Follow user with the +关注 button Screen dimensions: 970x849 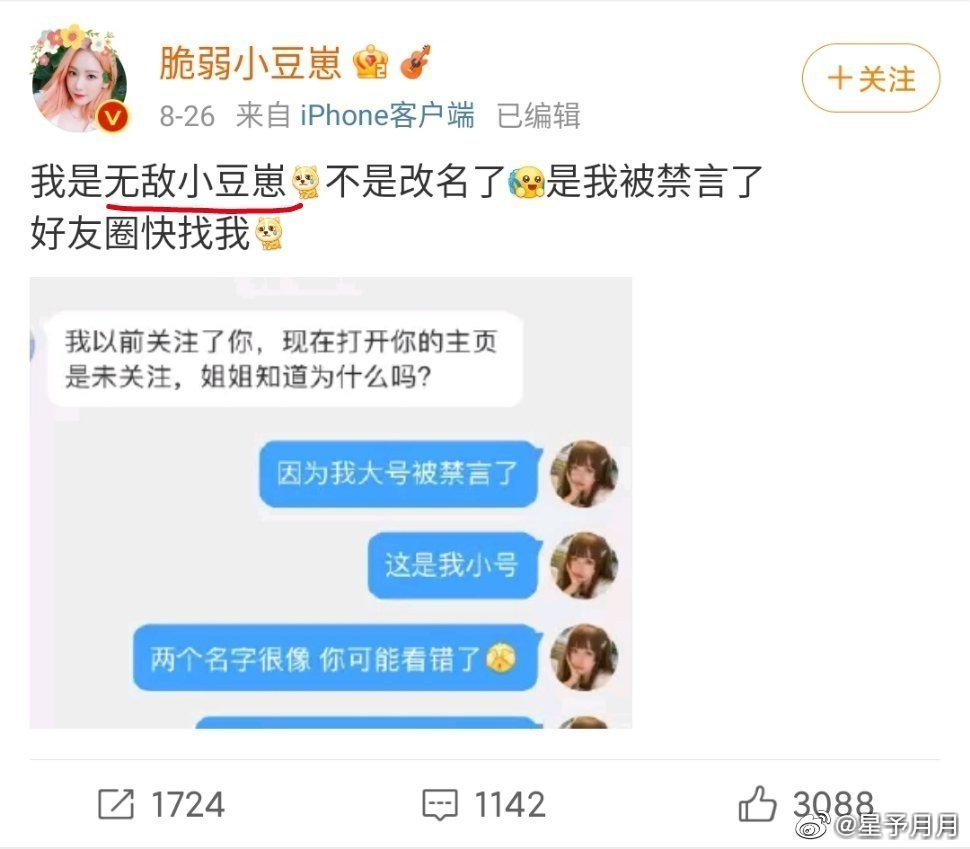(x=871, y=78)
